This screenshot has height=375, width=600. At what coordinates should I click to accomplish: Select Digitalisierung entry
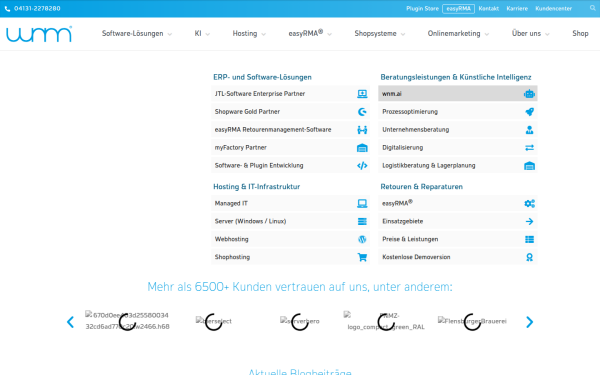click(458, 148)
